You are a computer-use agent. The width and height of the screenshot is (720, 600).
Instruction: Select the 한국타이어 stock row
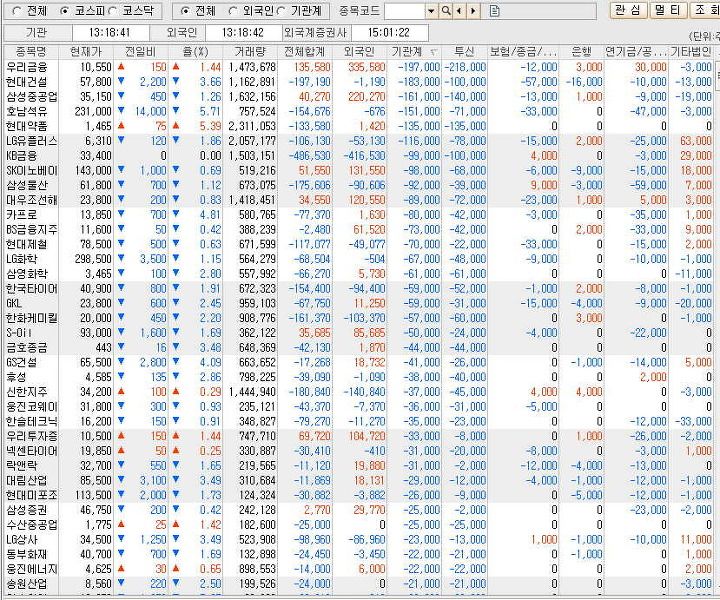pos(358,289)
